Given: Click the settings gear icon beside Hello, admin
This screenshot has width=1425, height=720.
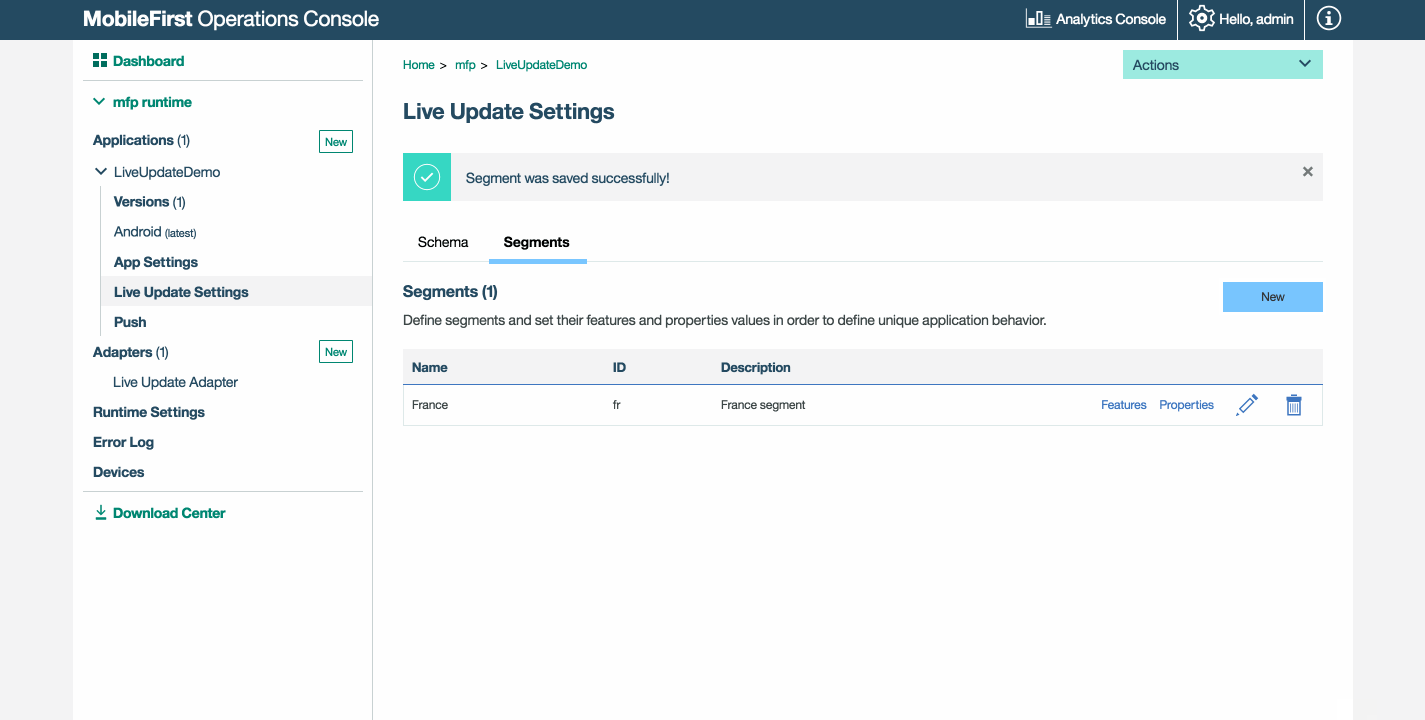Looking at the screenshot, I should [1201, 19].
